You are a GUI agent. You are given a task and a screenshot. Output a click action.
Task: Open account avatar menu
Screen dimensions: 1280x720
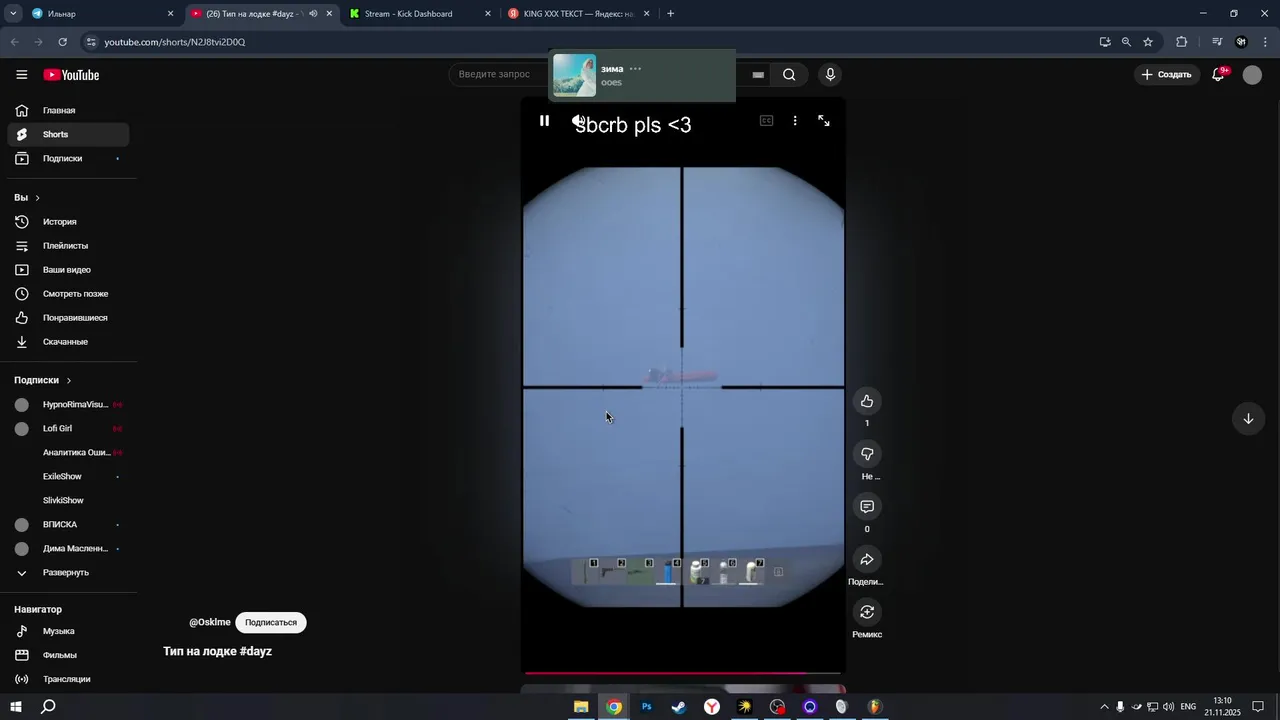click(1252, 75)
